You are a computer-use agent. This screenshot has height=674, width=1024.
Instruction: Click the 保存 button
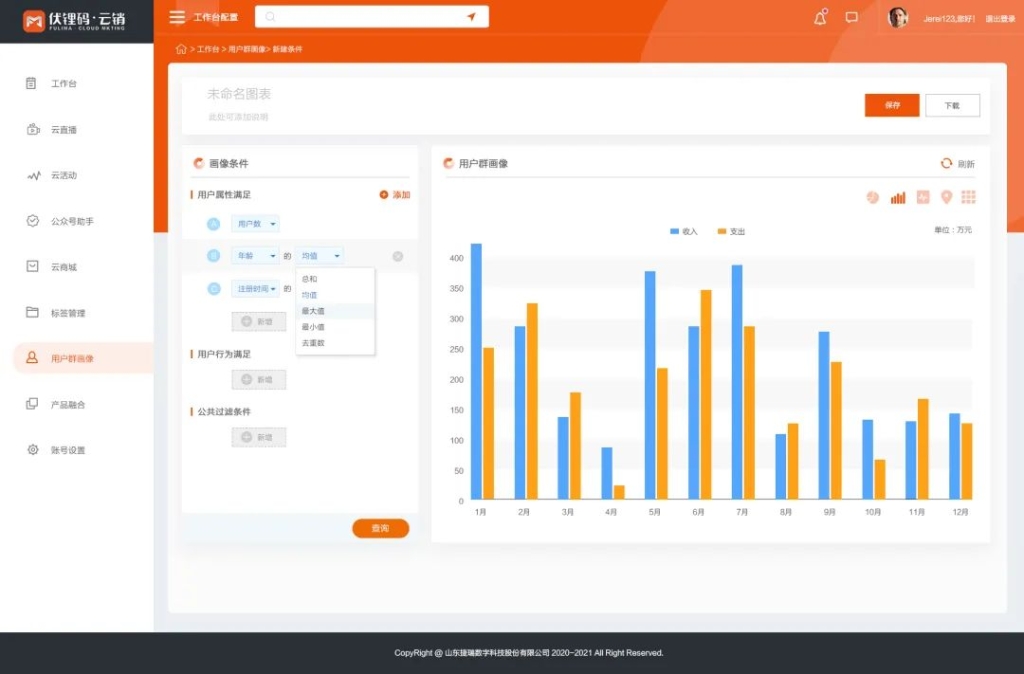pos(890,104)
